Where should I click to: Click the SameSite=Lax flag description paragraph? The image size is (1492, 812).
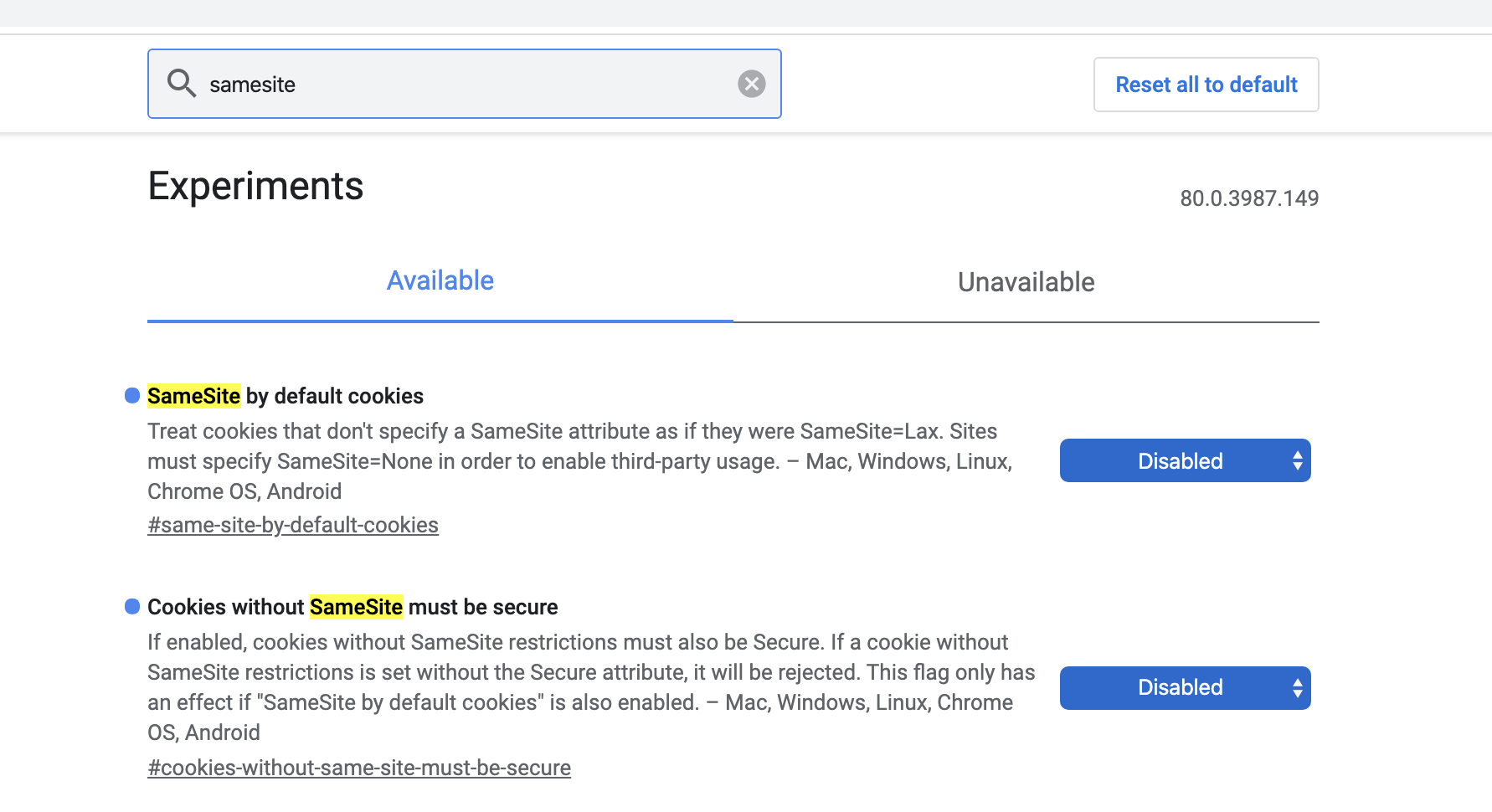579,460
